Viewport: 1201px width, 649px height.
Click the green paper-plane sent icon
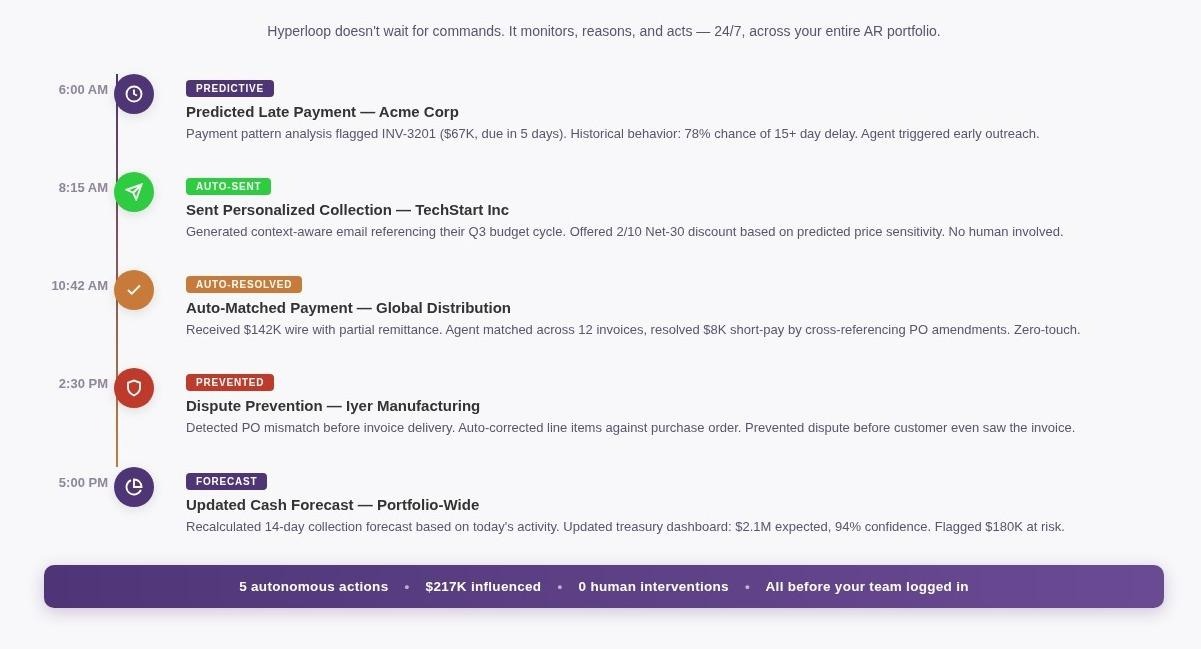[x=134, y=192]
